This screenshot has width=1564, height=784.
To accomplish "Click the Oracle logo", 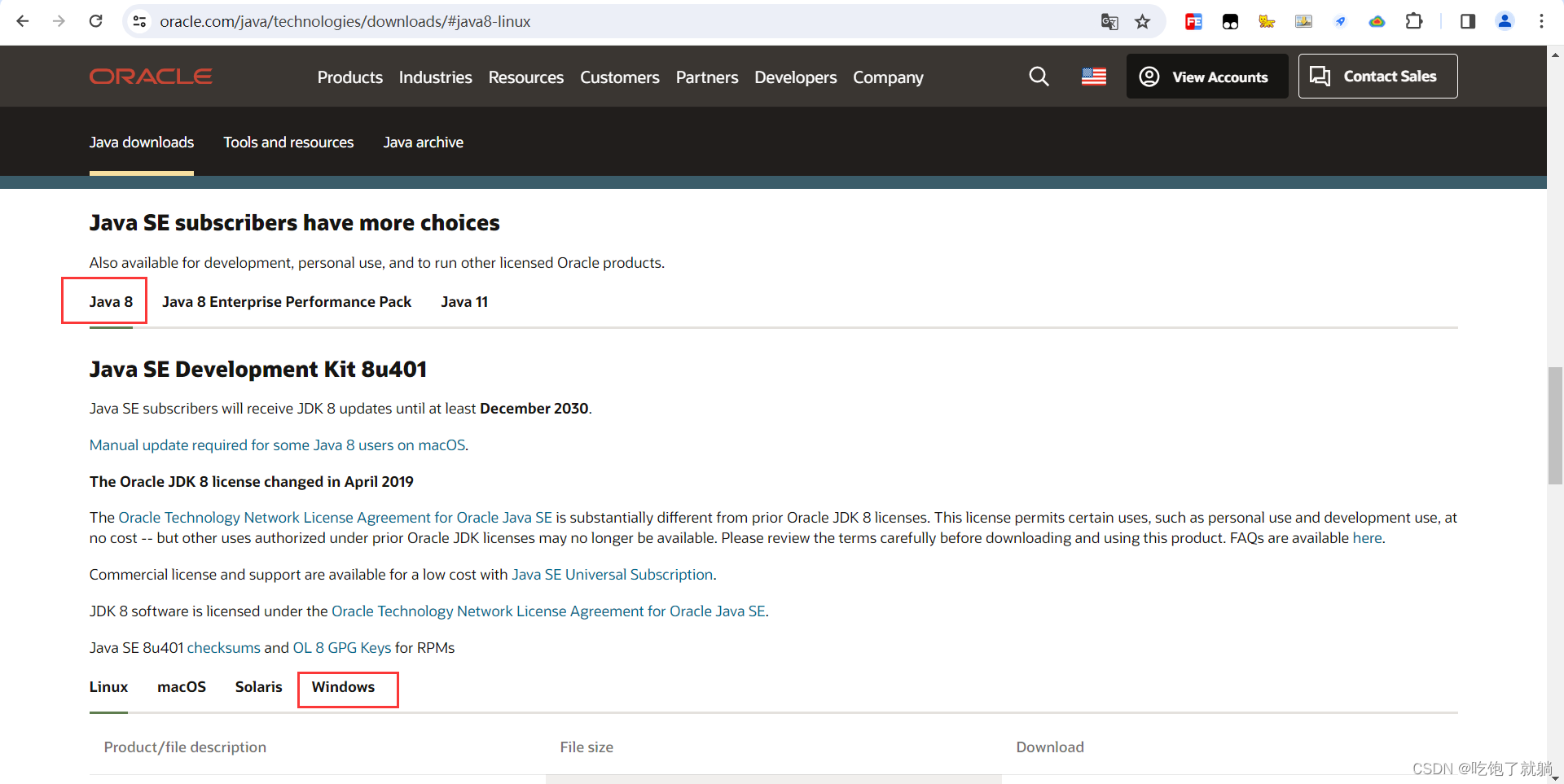I will (x=151, y=77).
